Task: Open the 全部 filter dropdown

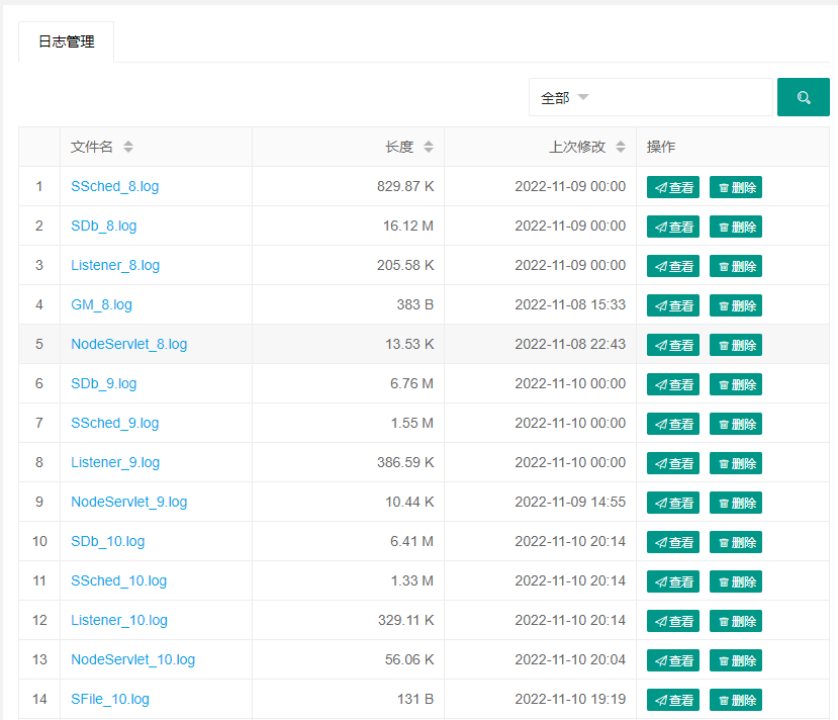Action: 564,98
